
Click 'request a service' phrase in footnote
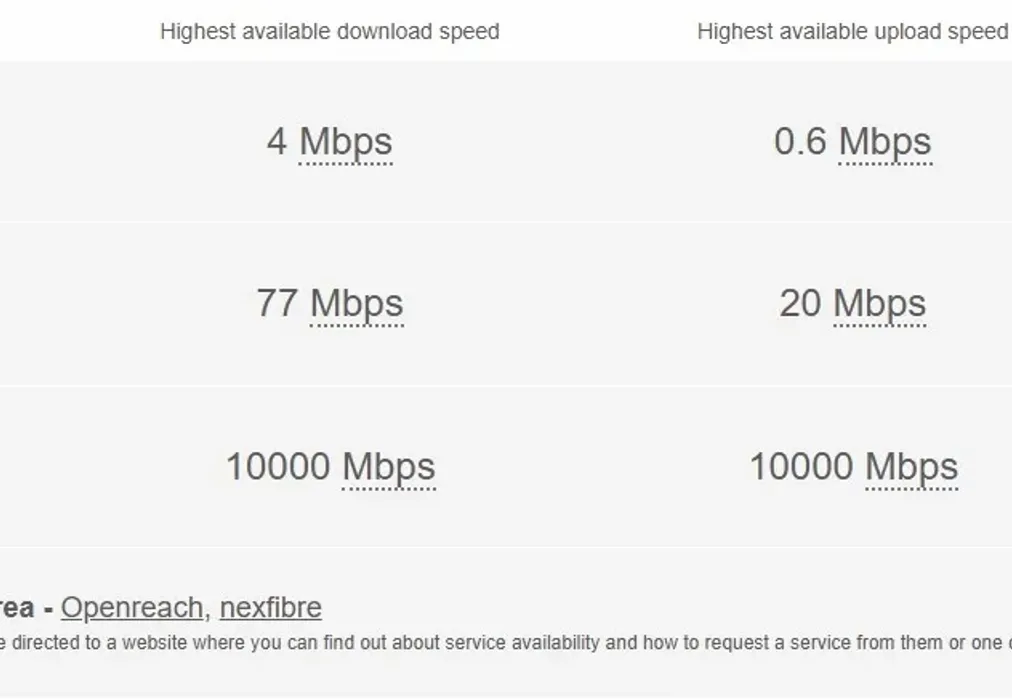pyautogui.click(x=760, y=643)
